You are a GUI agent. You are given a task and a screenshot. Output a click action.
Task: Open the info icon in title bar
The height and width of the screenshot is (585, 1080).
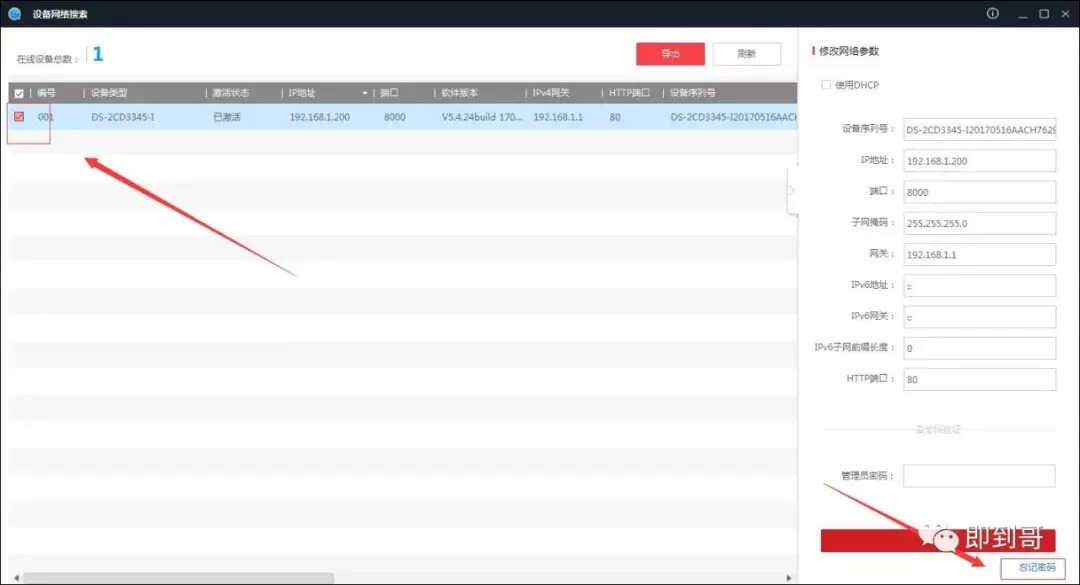[993, 13]
